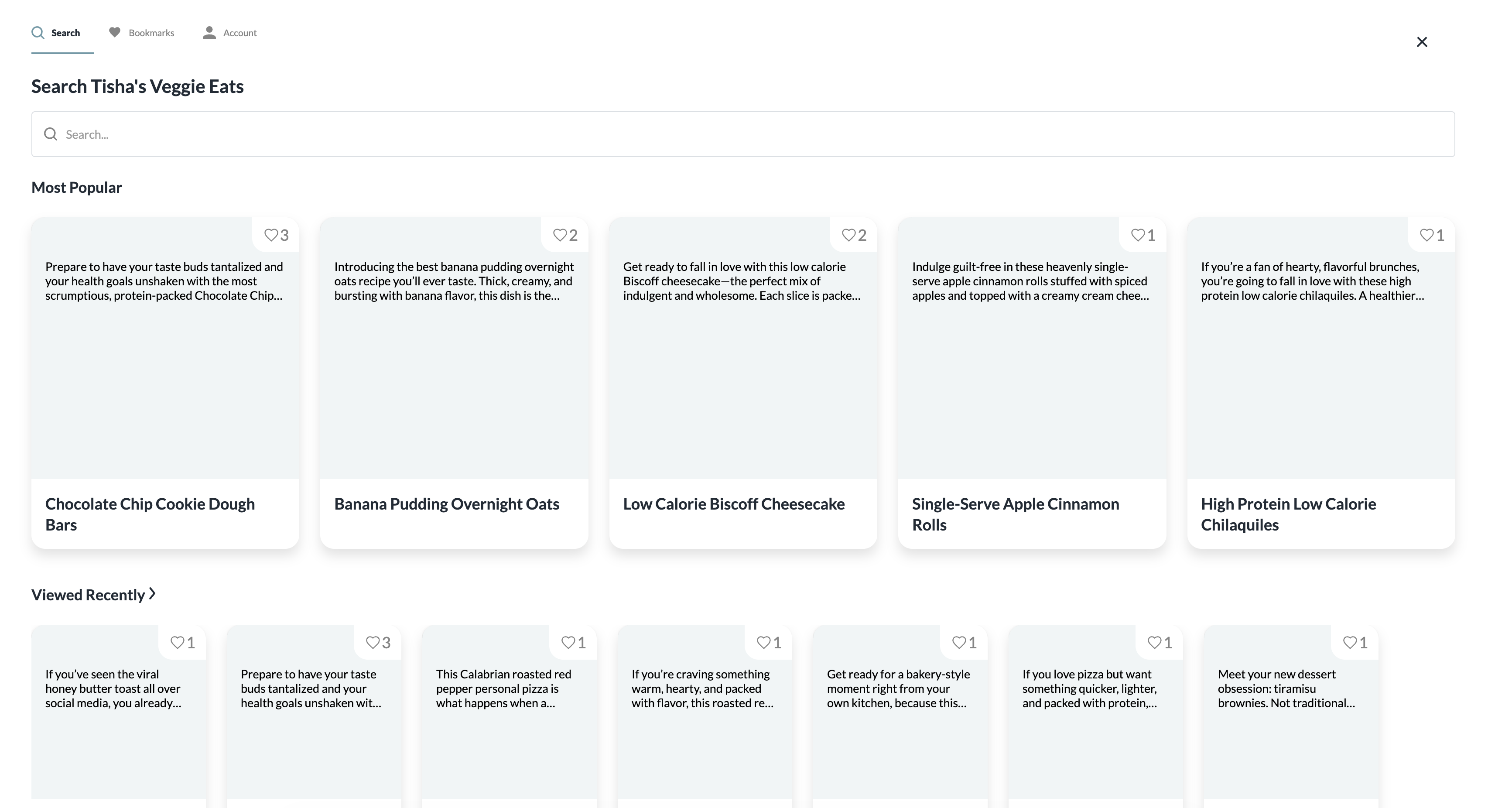Open Low Calorie Biscoff Cheesecake title link
Screen dimensions: 1512x808
click(x=734, y=504)
